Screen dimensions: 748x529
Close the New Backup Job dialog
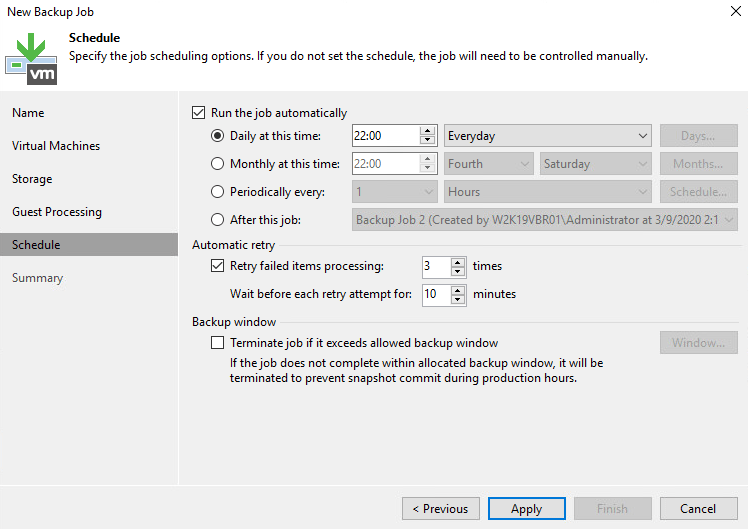[736, 11]
